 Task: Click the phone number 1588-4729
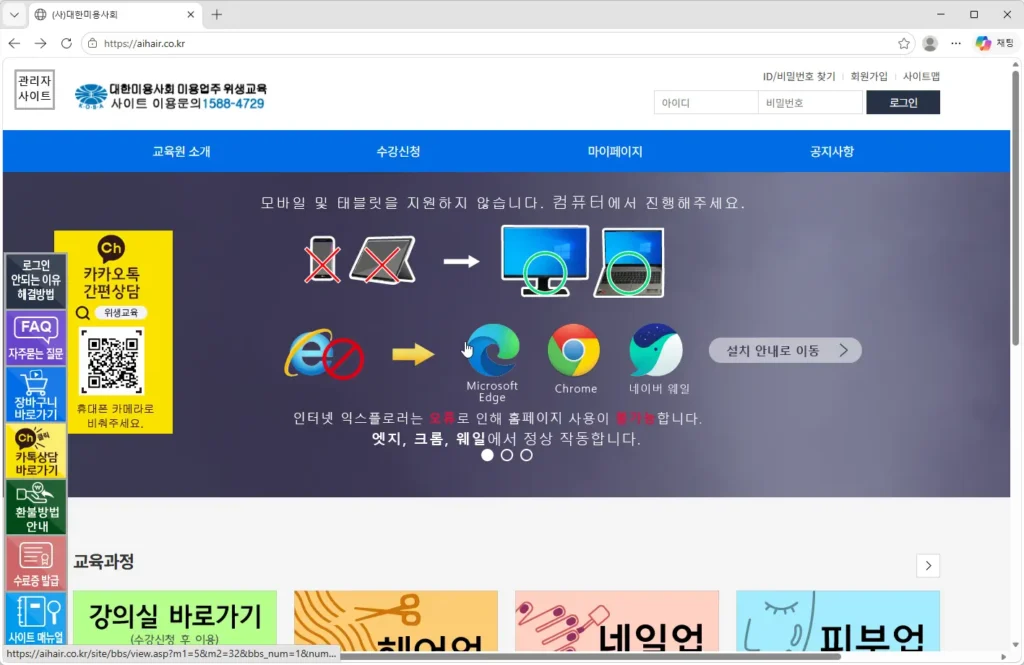[x=233, y=104]
